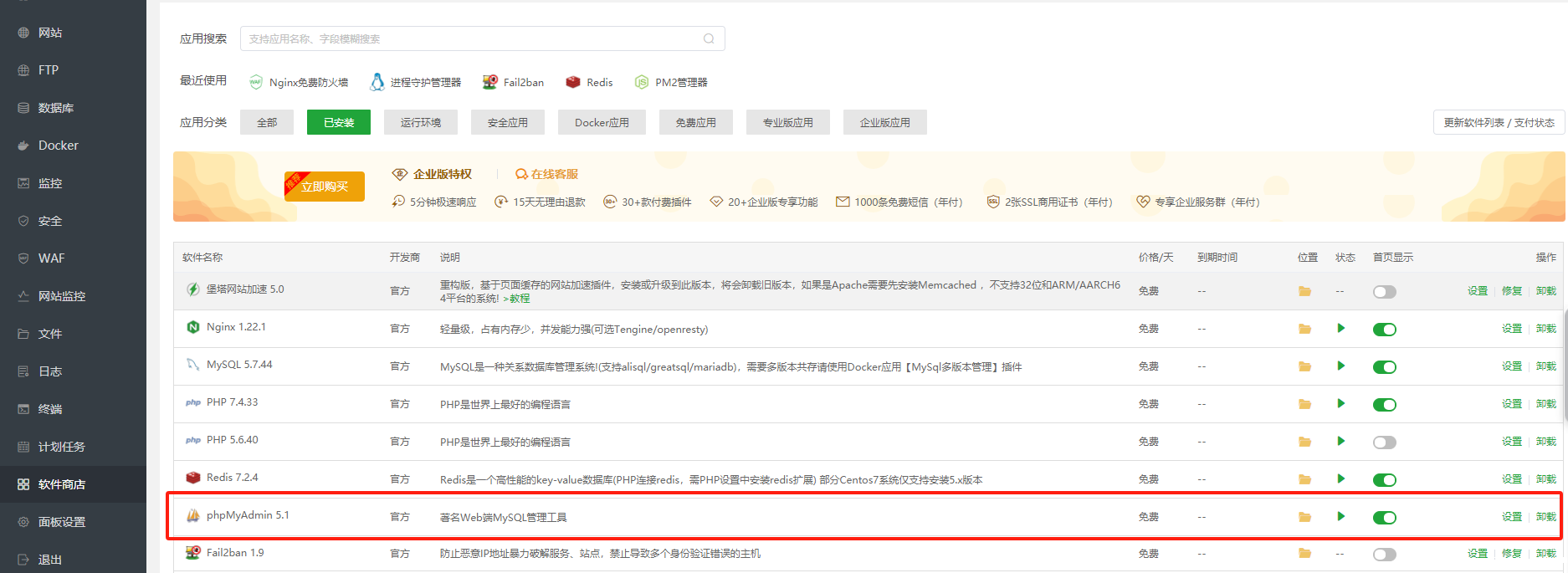Enable homepage display toggle for Fail2ban 1.9
The image size is (1568, 573).
(x=1385, y=555)
